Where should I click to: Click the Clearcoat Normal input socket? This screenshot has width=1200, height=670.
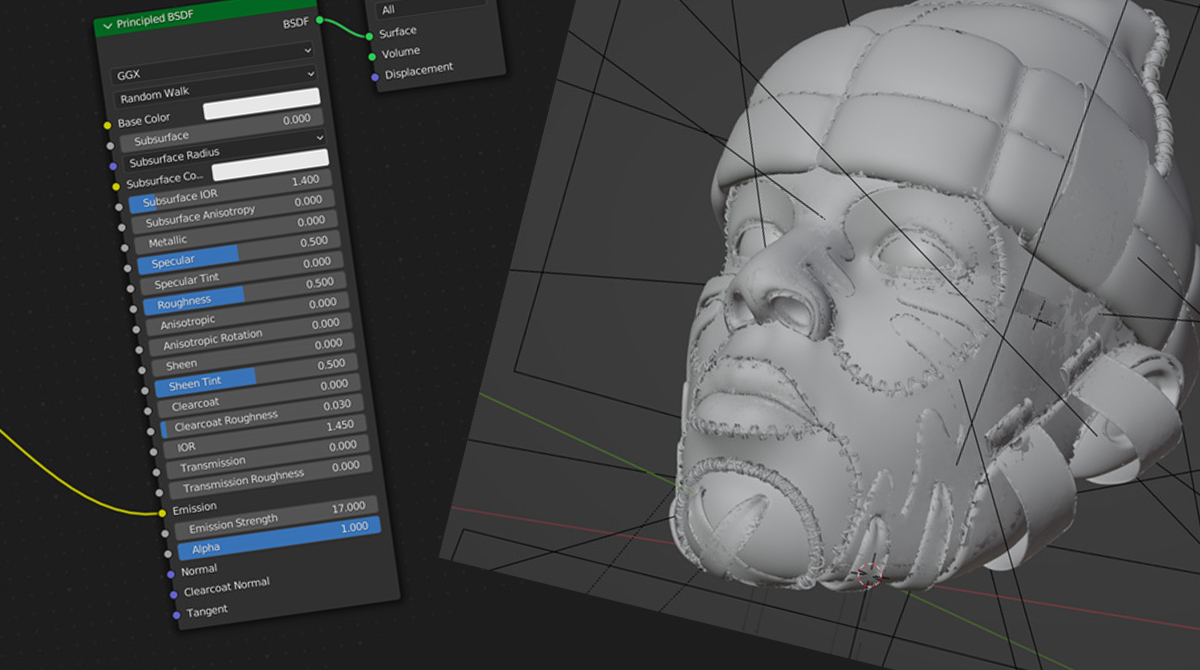(174, 595)
